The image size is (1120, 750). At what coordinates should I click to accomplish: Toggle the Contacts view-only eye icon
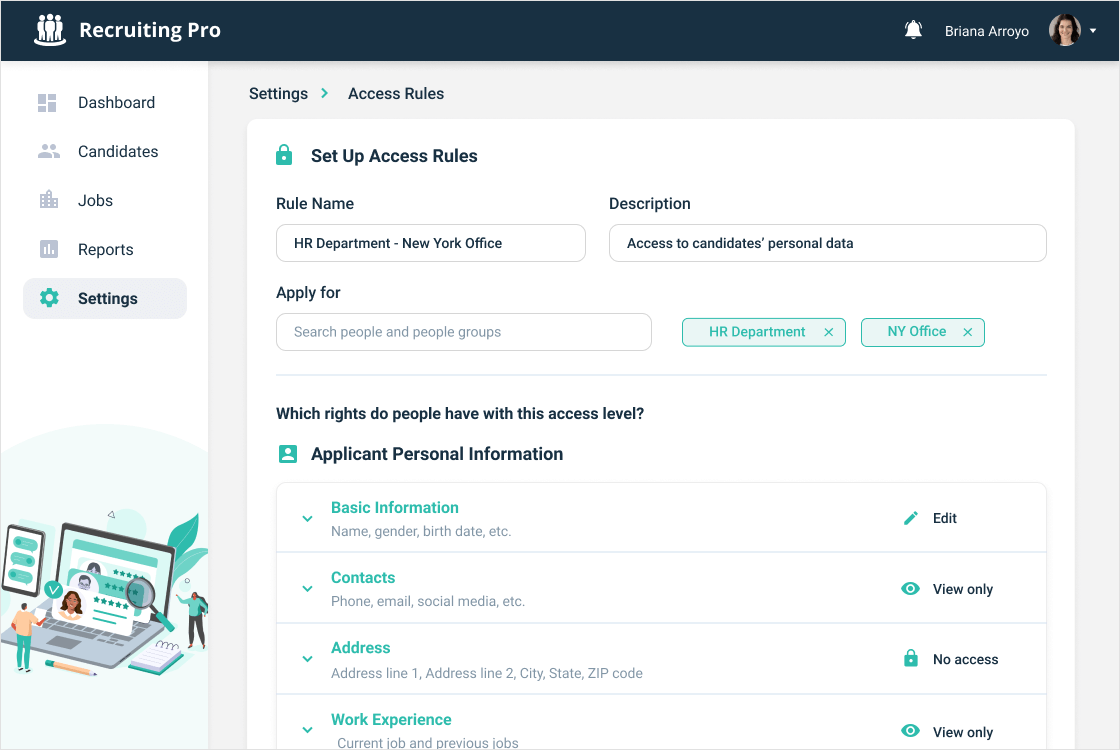910,589
